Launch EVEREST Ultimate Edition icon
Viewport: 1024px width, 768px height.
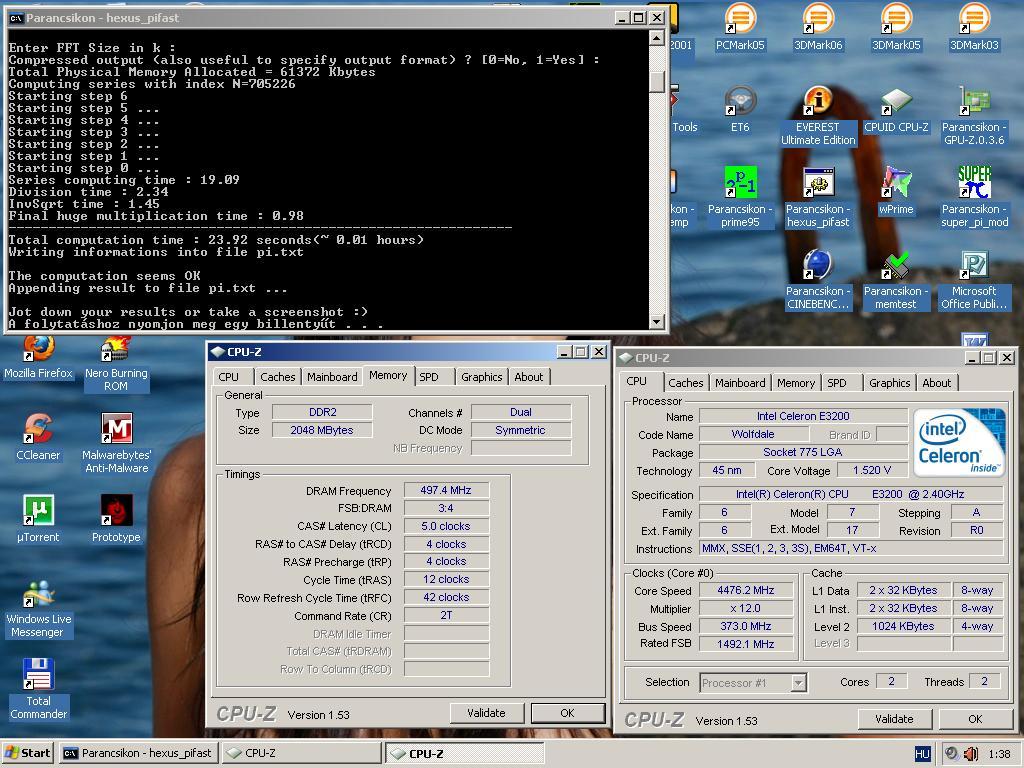click(818, 116)
